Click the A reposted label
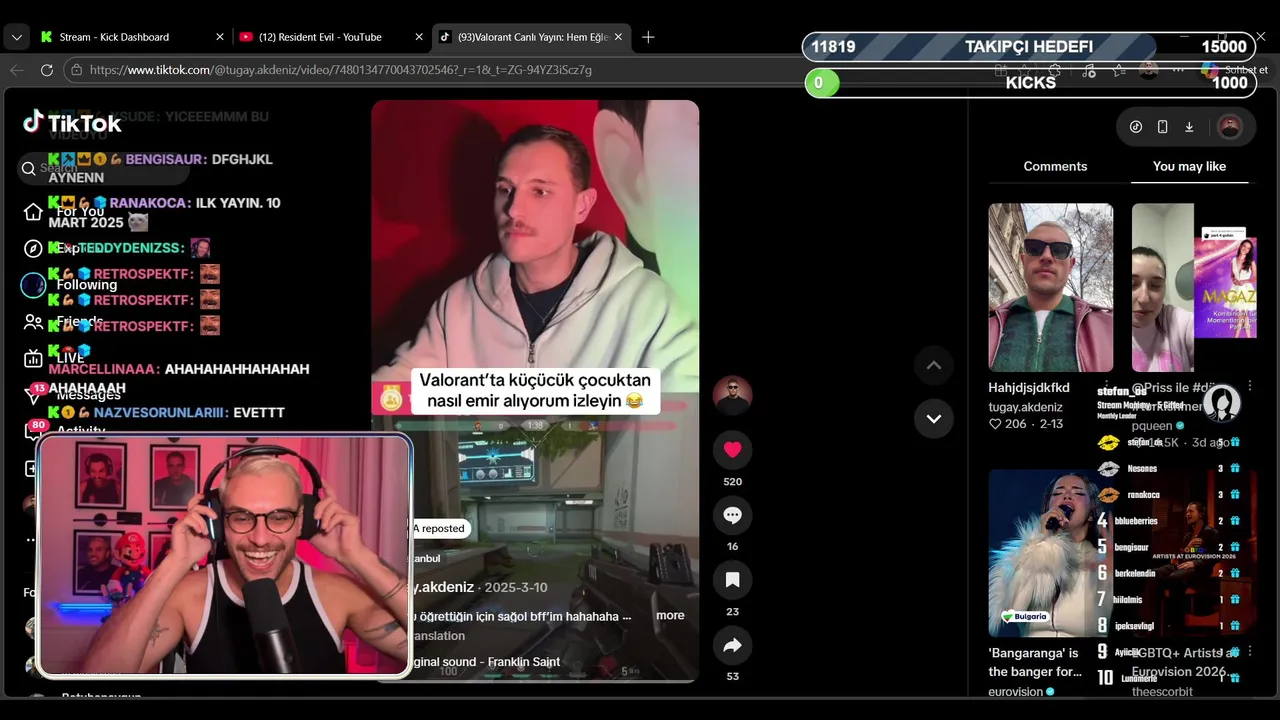This screenshot has width=1280, height=720. 440,528
